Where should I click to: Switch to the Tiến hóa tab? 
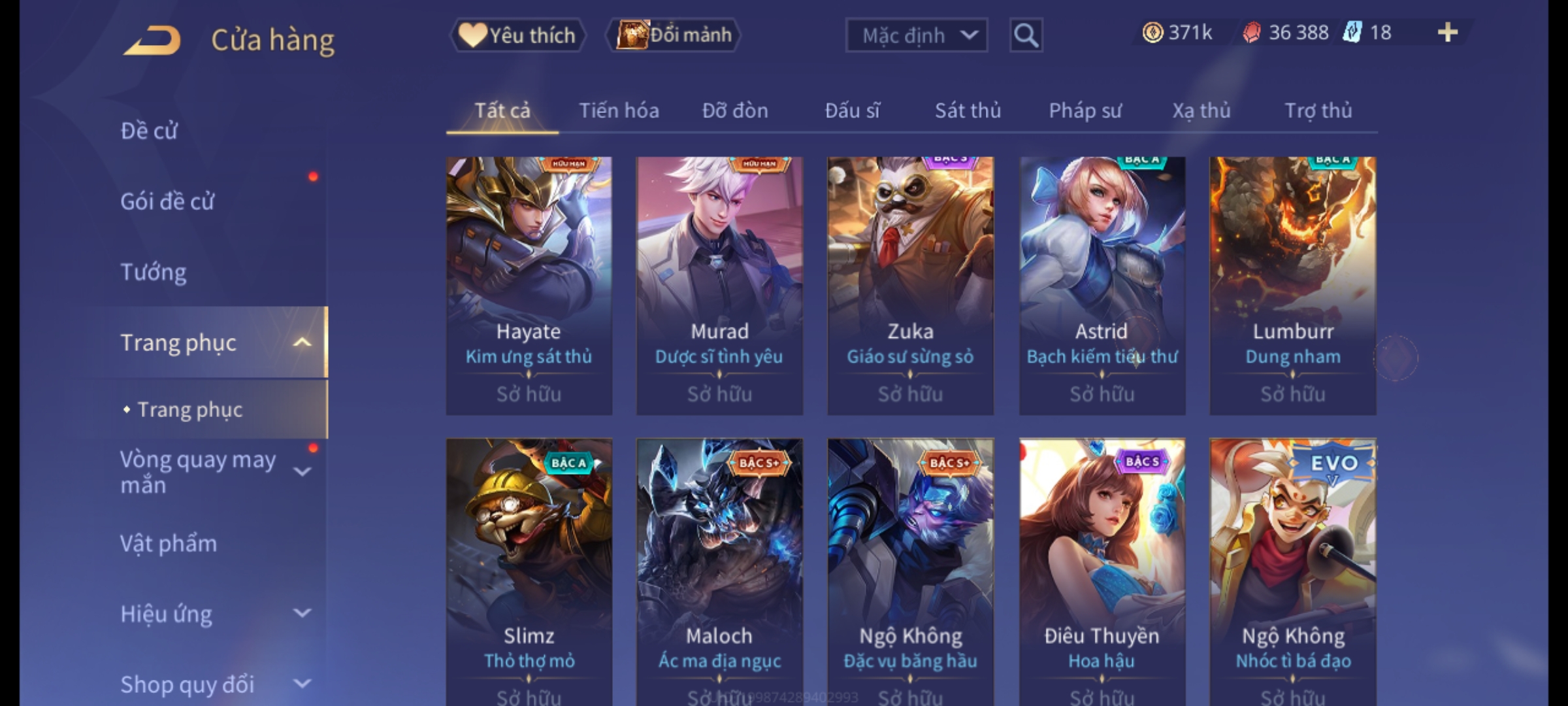coord(619,110)
